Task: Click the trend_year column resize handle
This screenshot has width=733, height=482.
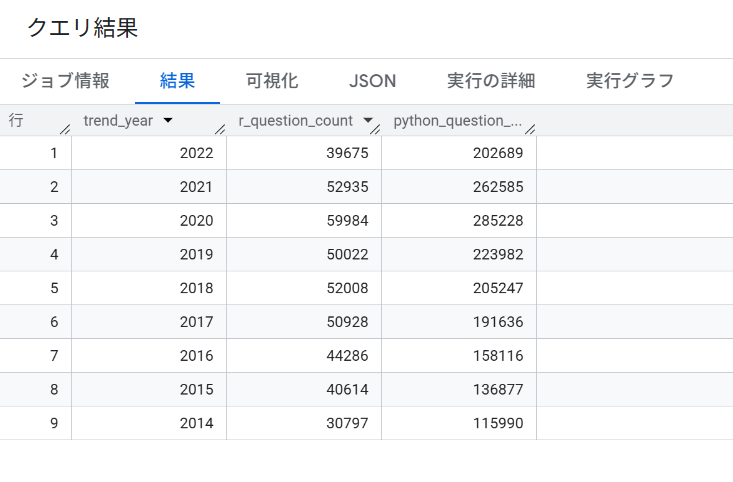Action: (x=220, y=127)
